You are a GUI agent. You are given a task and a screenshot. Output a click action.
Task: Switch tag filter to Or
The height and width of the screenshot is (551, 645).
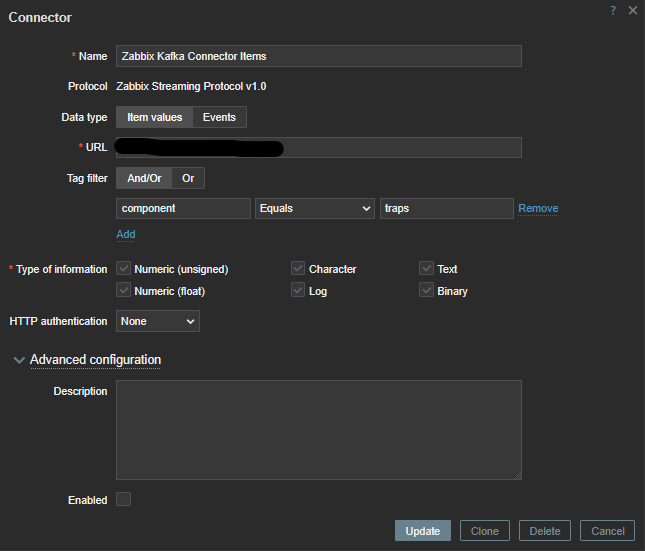(x=188, y=178)
